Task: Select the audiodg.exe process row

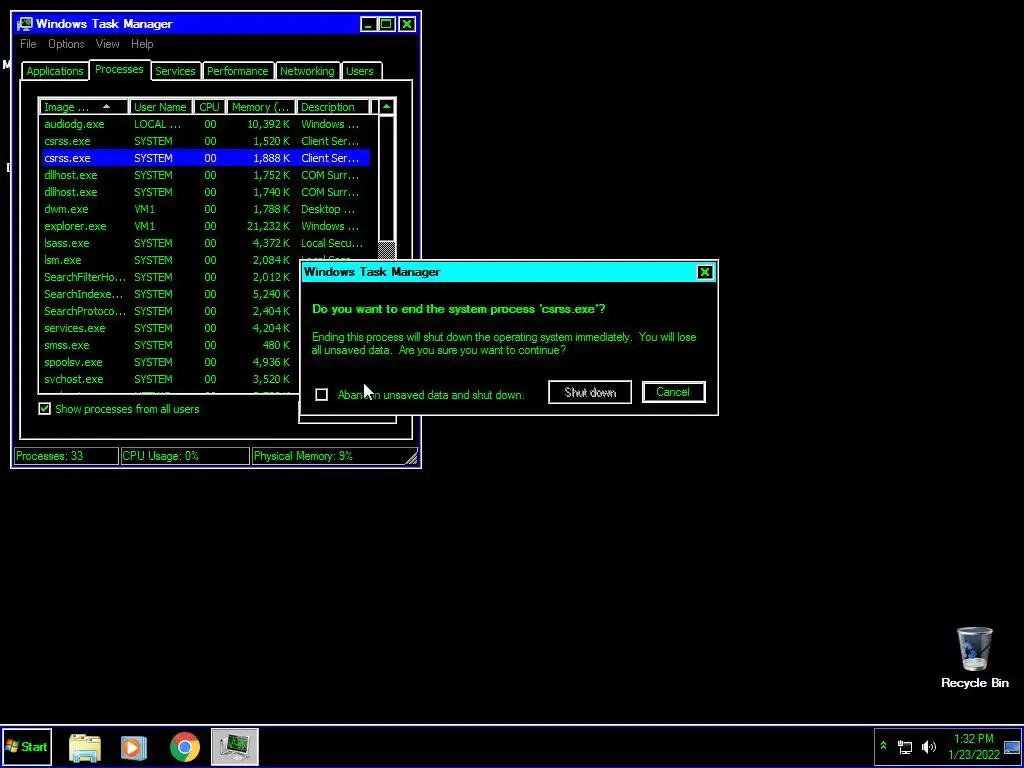Action: tap(206, 124)
